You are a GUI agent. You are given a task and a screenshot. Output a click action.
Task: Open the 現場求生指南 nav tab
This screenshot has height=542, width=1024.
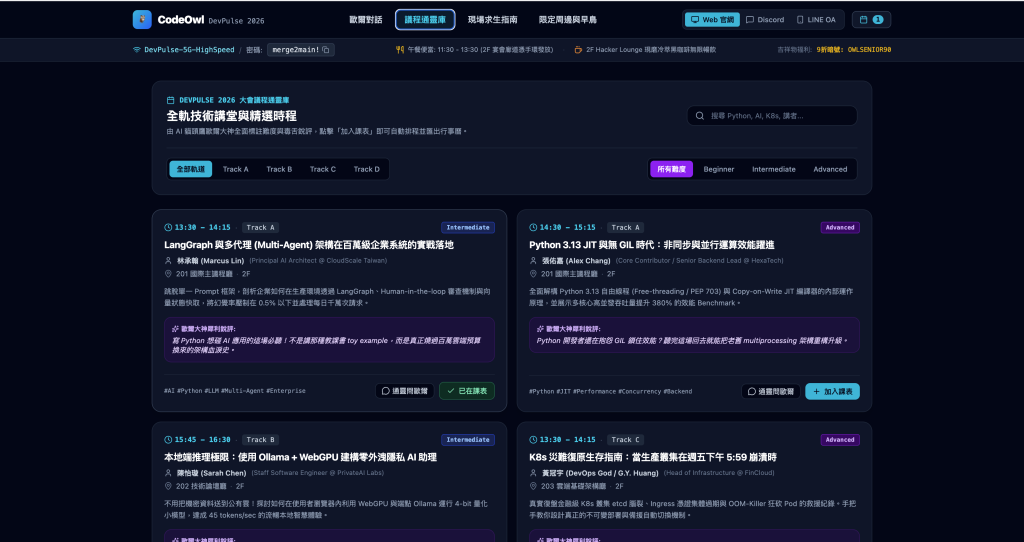[492, 20]
